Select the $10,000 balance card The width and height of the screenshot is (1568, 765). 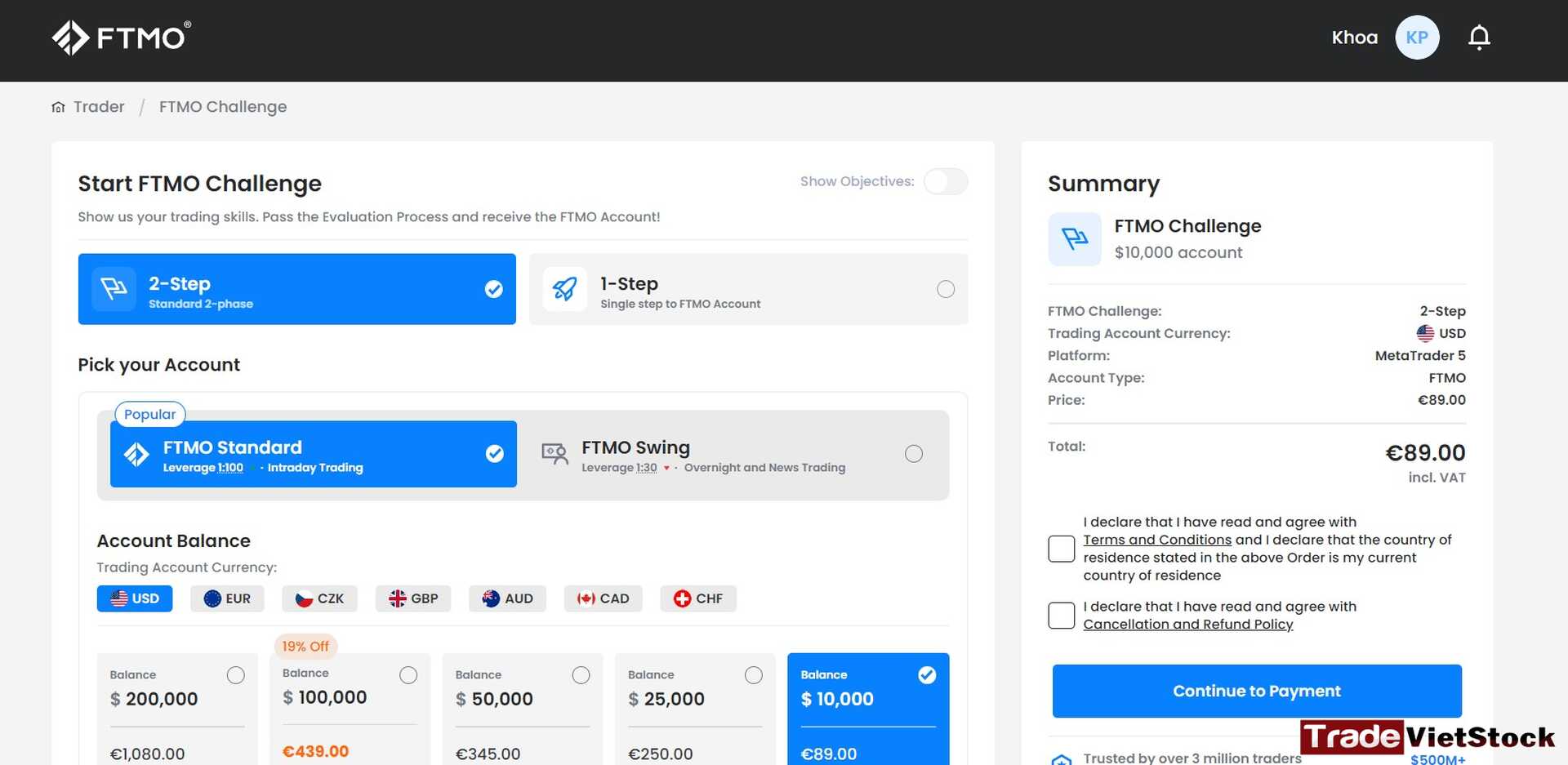868,709
